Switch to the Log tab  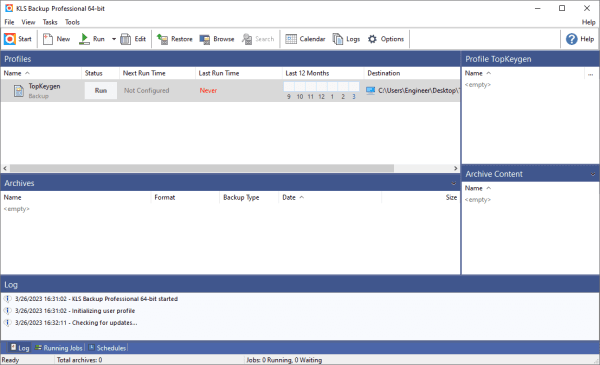point(20,348)
